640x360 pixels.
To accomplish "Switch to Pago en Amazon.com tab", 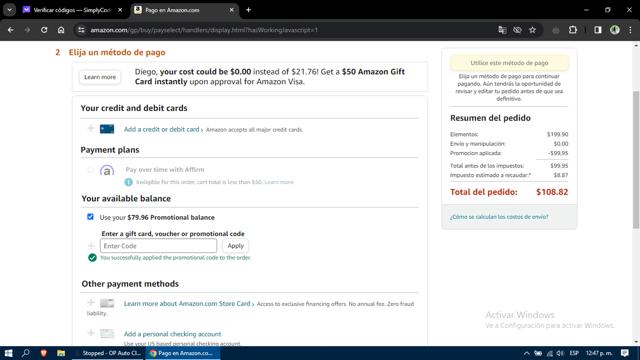I will (x=184, y=10).
